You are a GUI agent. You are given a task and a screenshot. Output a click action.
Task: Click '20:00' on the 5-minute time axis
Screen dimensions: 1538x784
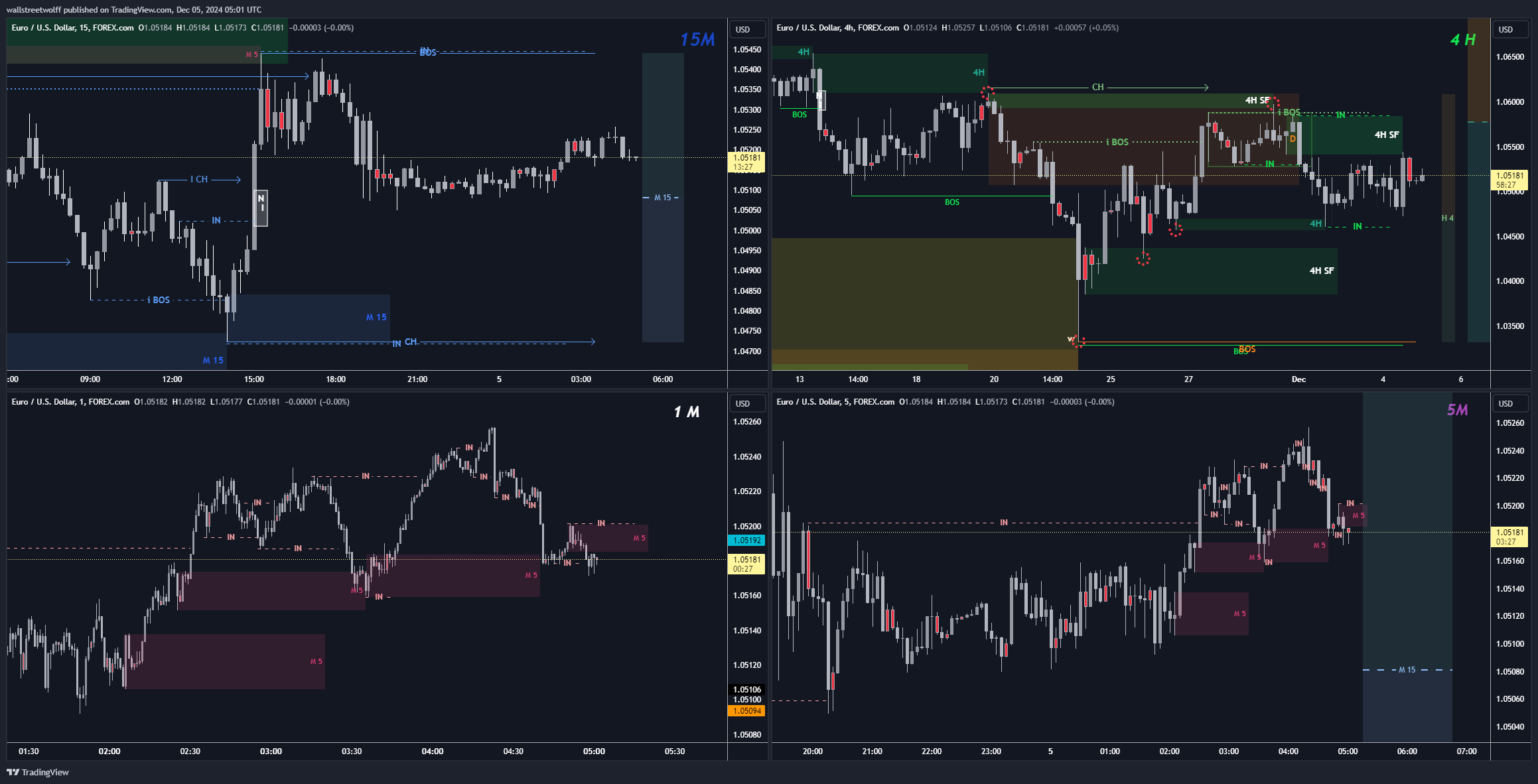[x=813, y=751]
